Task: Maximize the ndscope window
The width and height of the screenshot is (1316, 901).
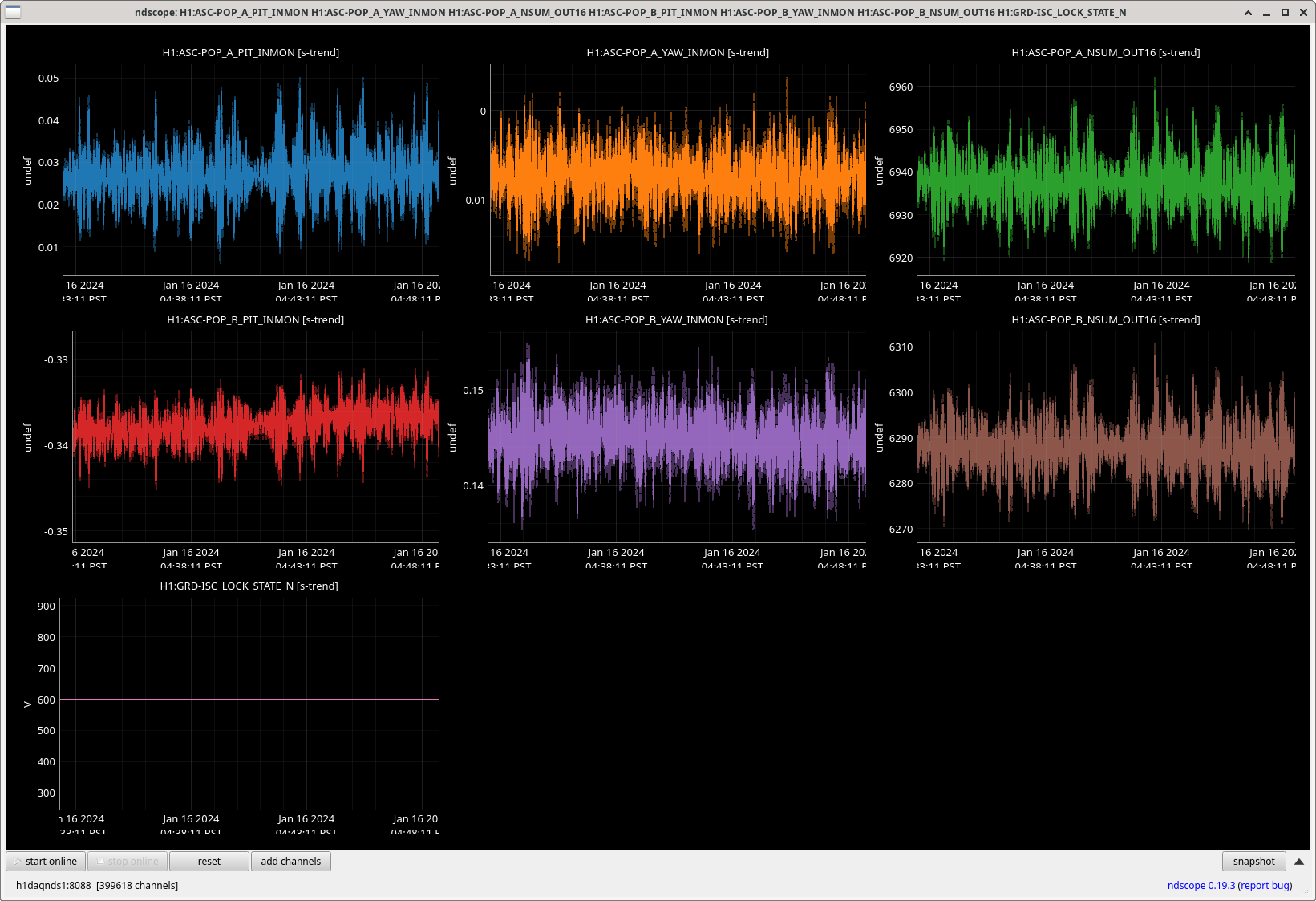Action: tap(1285, 13)
